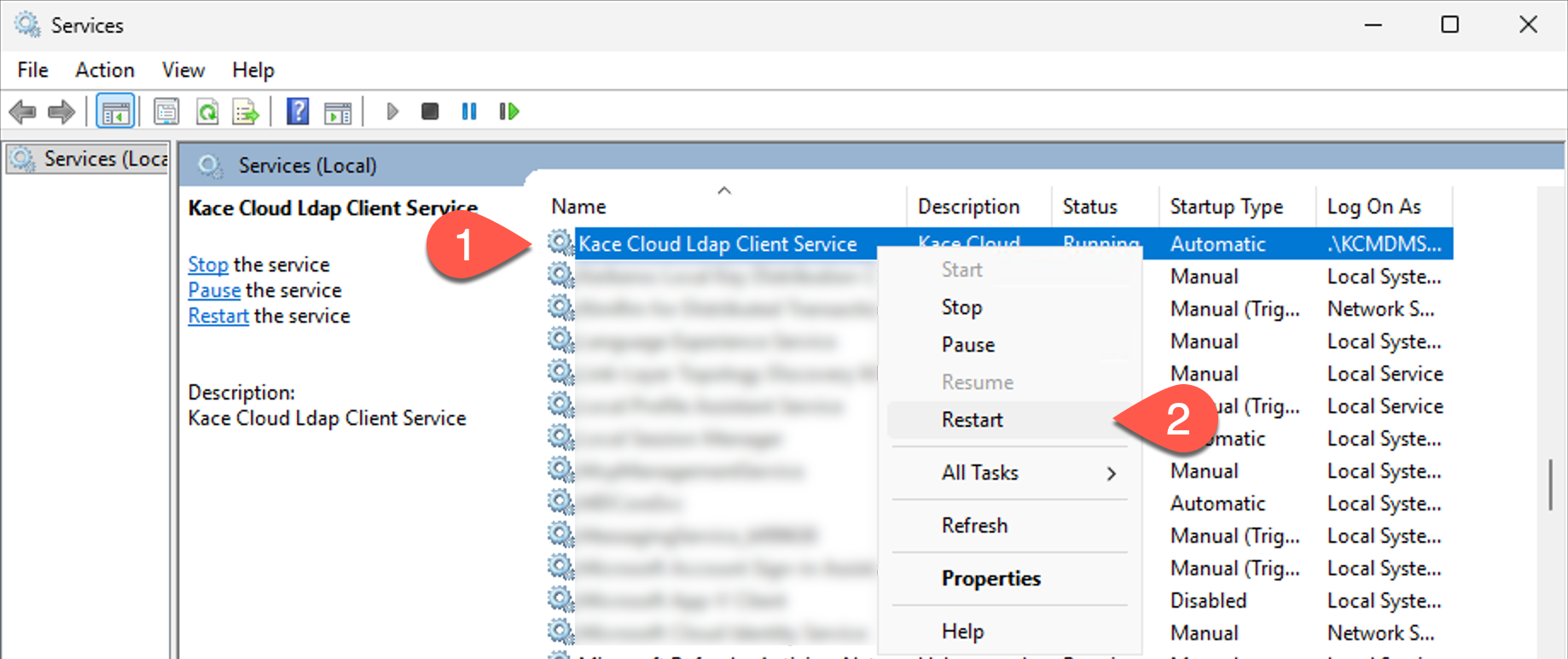Click the services list vertical scrollbar thumb

pos(1550,484)
